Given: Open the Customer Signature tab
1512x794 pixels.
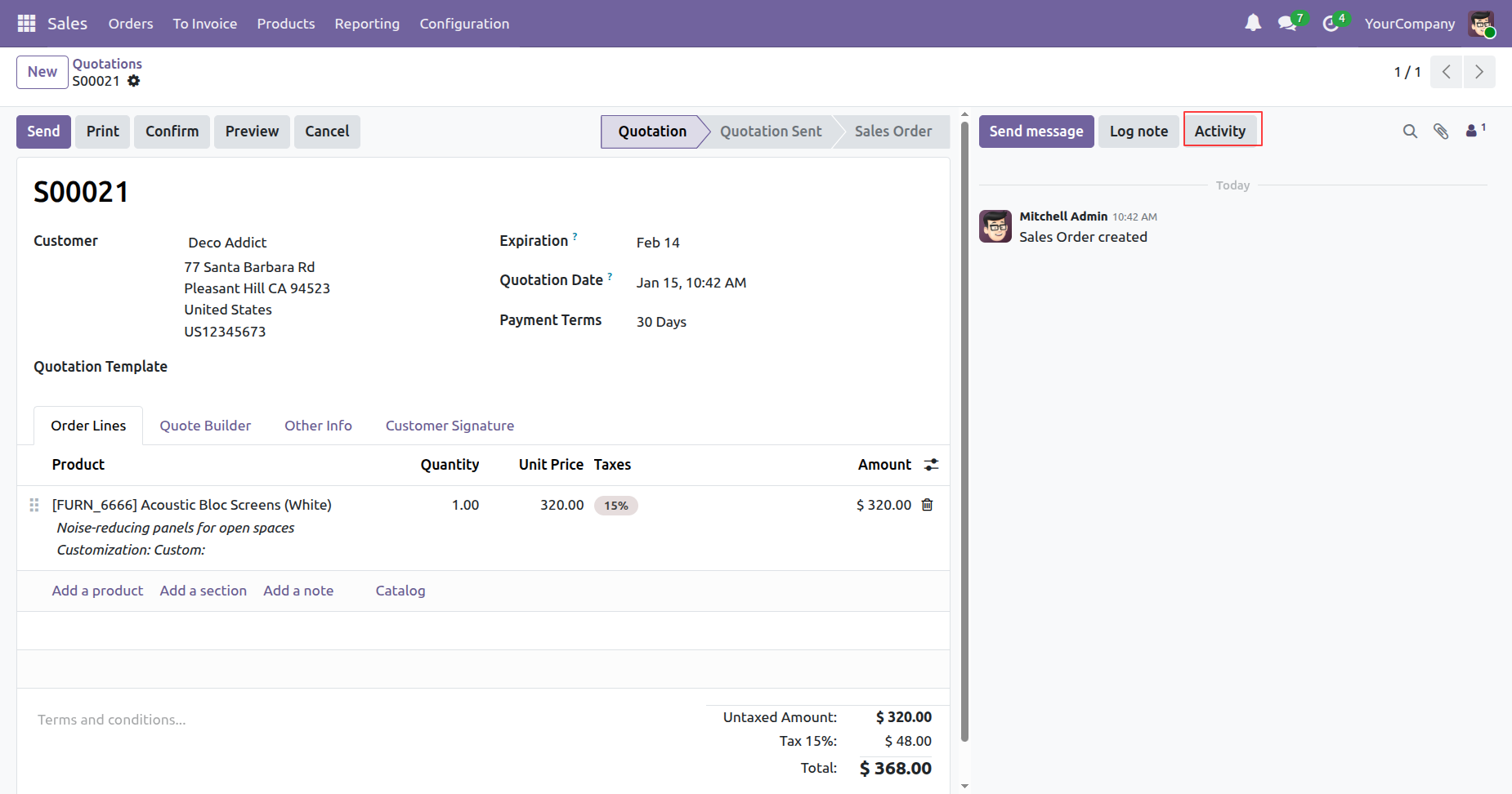Looking at the screenshot, I should click(x=450, y=426).
